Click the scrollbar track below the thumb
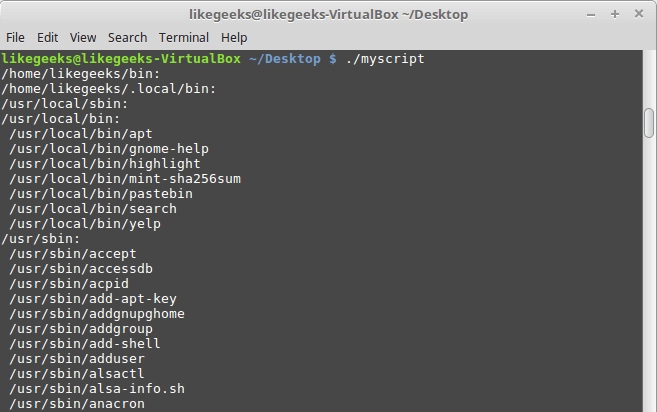657x412 pixels. click(649, 280)
